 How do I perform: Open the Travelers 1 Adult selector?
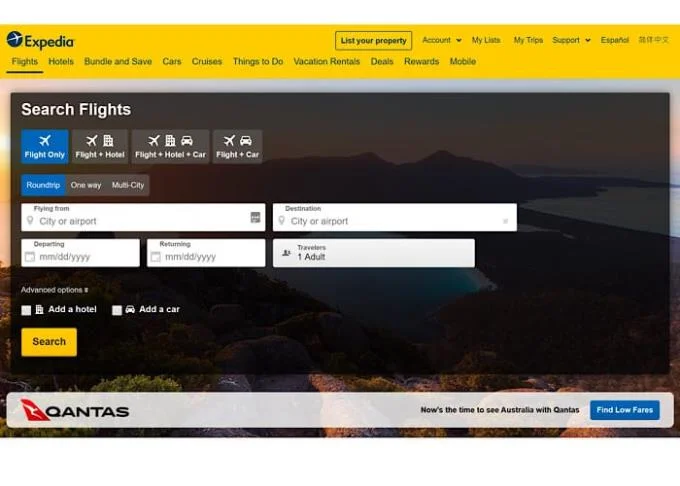click(x=374, y=253)
